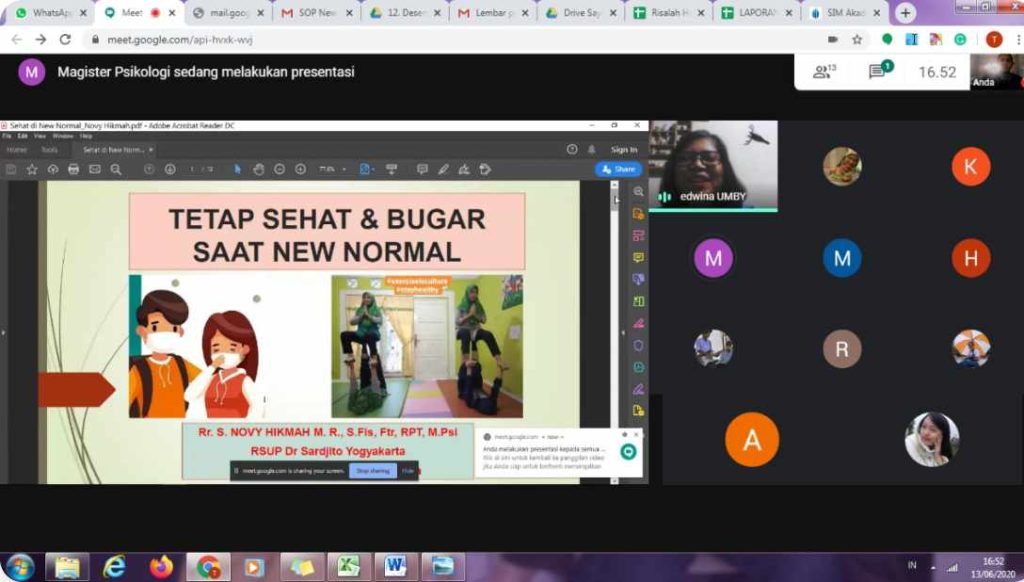Viewport: 1024px width, 582px height.
Task: Click the Anda self-view thumbnail
Action: click(997, 71)
